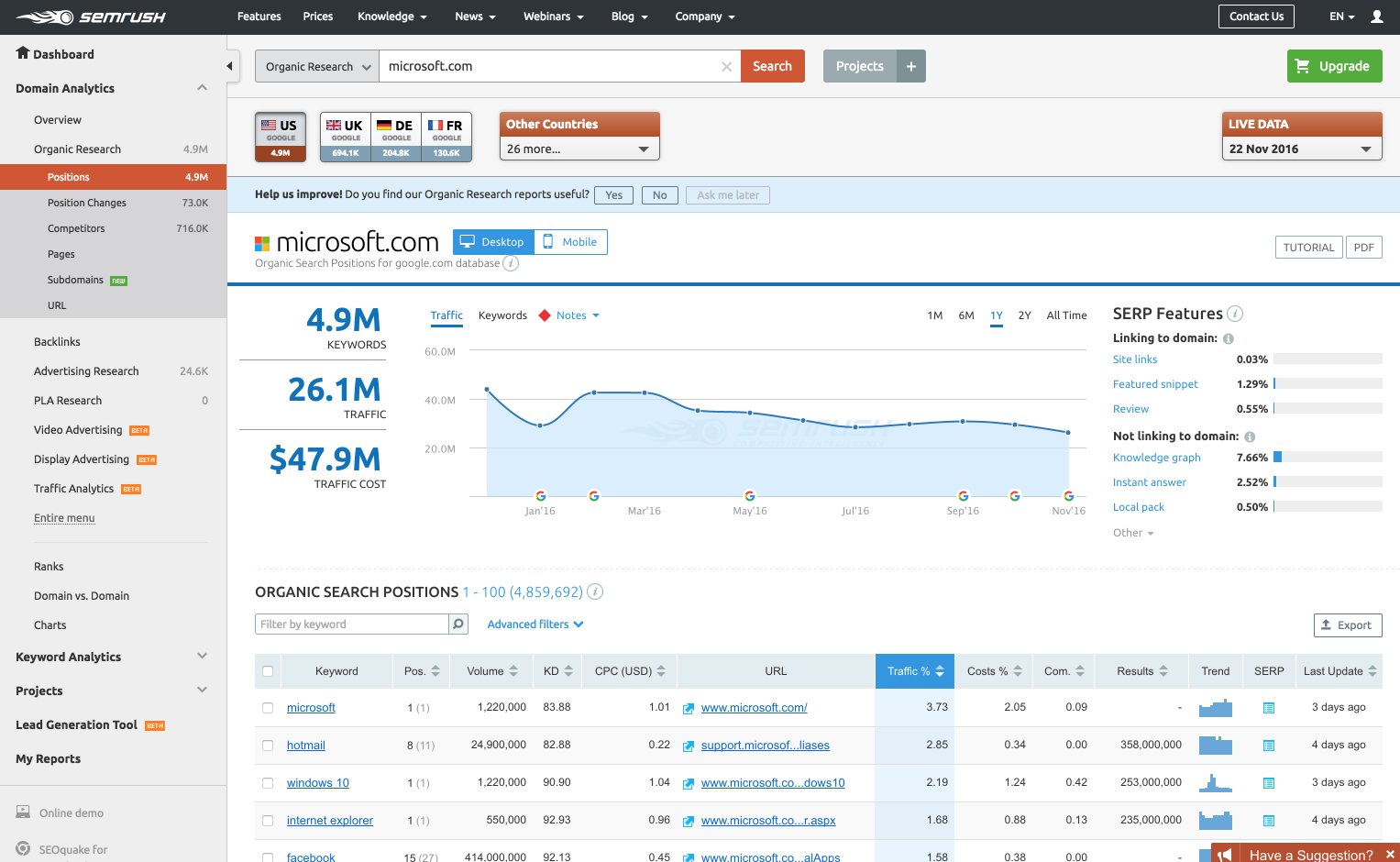Tick the select-all checkbox in table header
This screenshot has height=862, width=1400.
[x=268, y=671]
